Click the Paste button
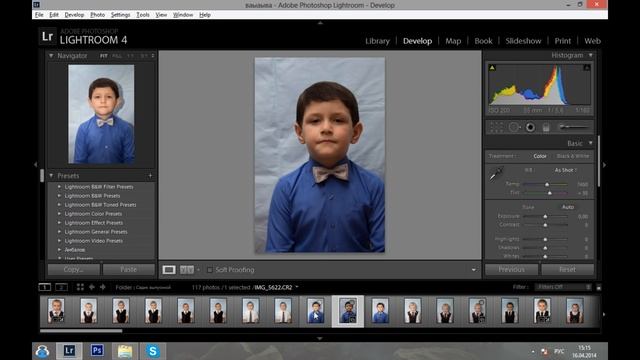Viewport: 640px width, 360px height. pos(129,269)
